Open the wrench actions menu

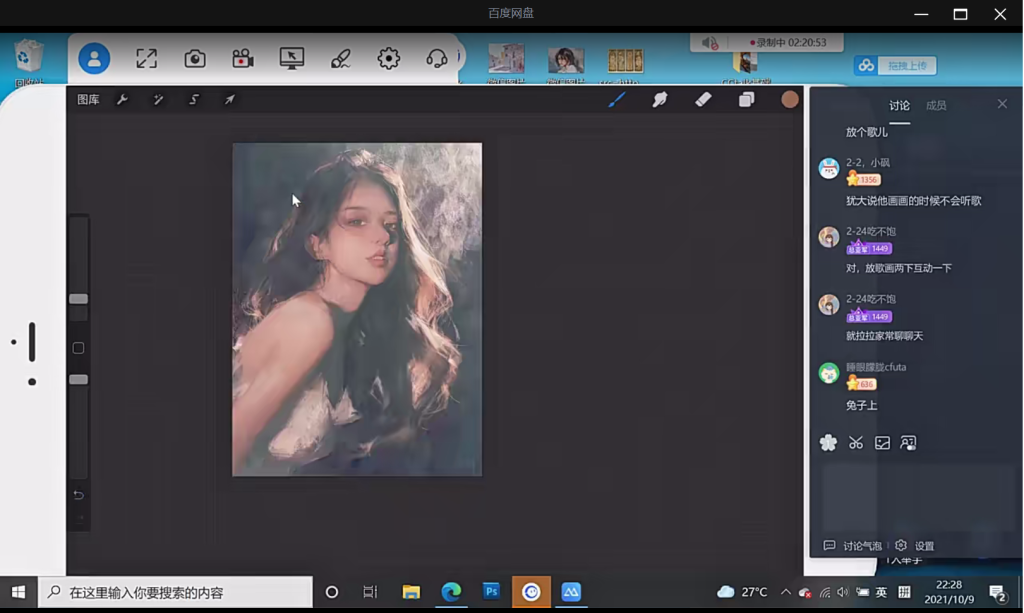(x=122, y=100)
